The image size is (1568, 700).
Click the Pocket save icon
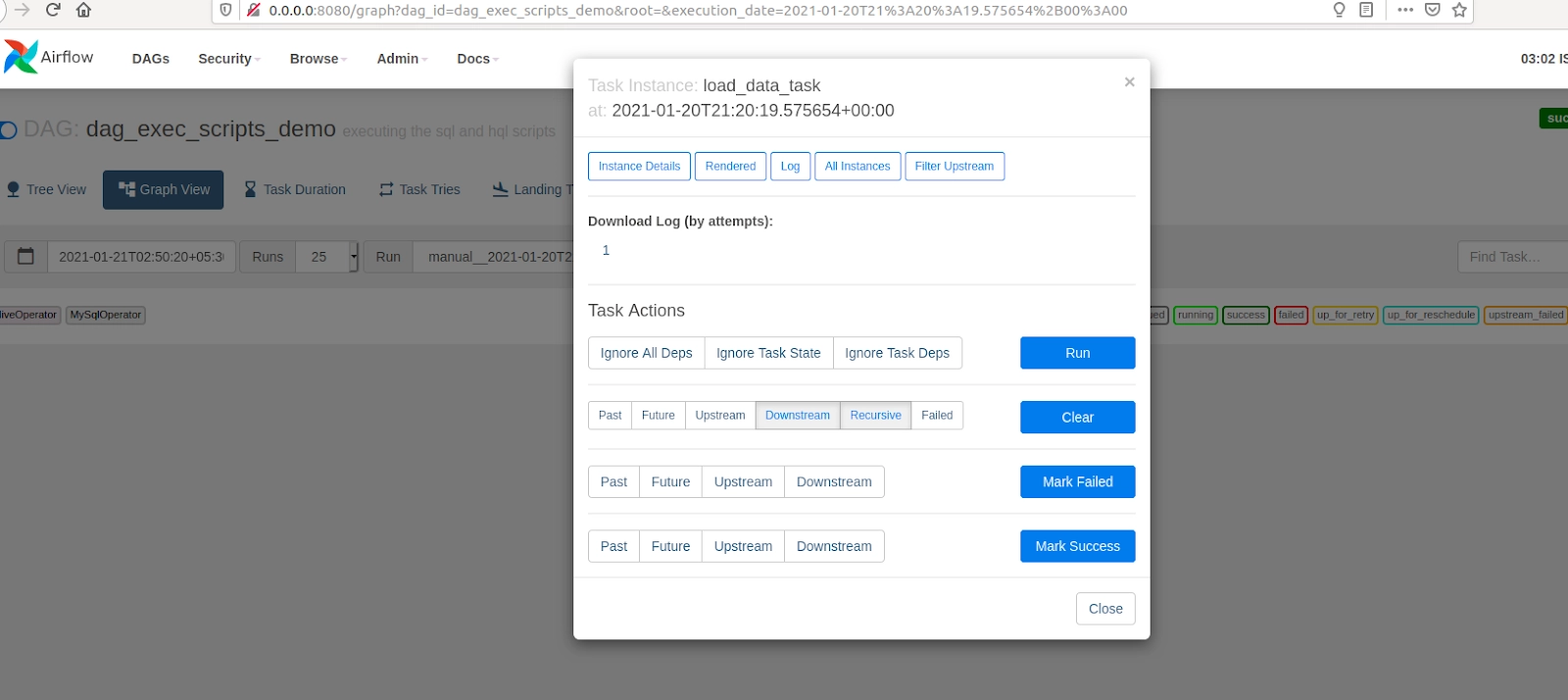[x=1432, y=10]
